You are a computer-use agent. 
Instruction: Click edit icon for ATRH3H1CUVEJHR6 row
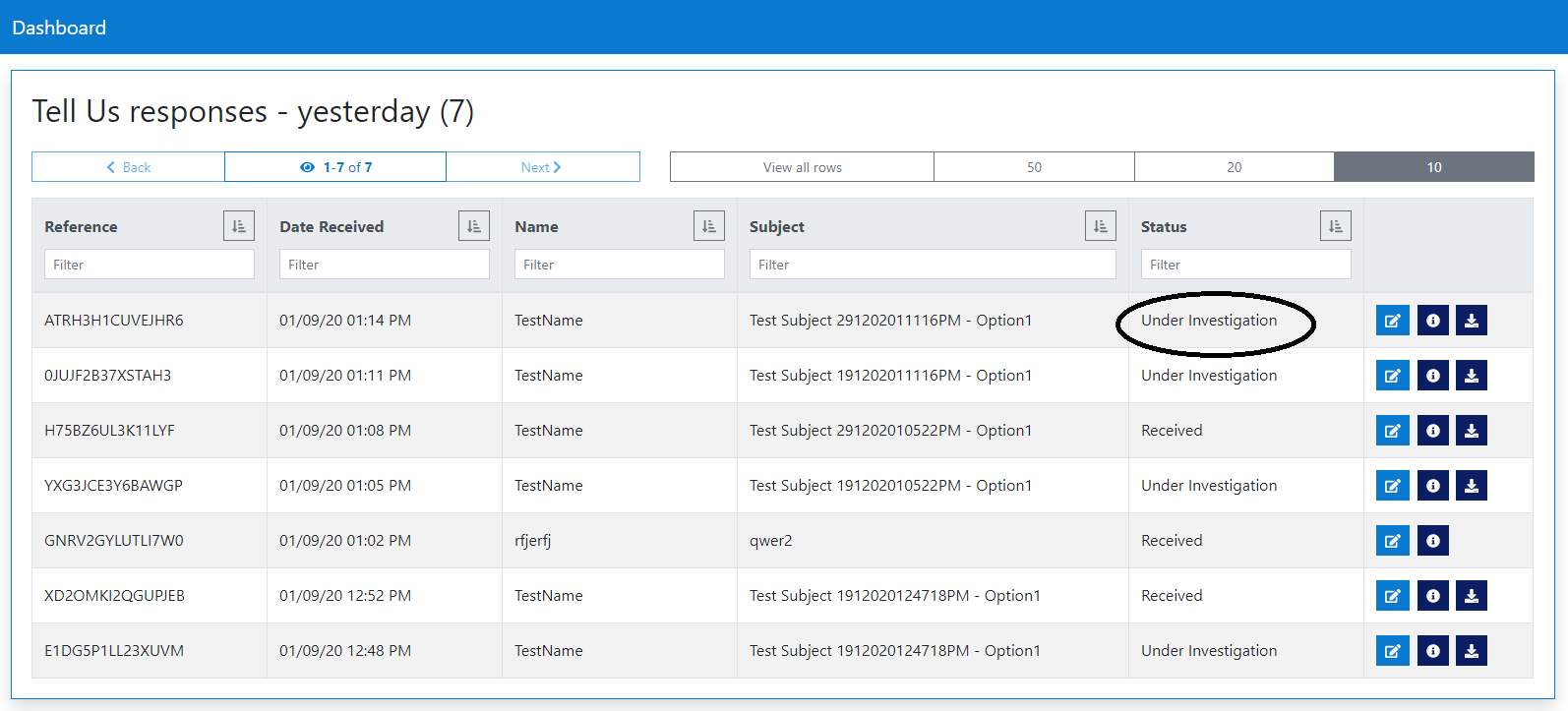pyautogui.click(x=1392, y=321)
